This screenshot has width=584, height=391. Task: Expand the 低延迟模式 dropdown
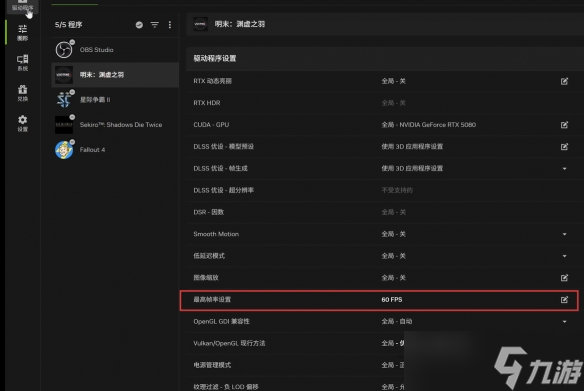[565, 256]
